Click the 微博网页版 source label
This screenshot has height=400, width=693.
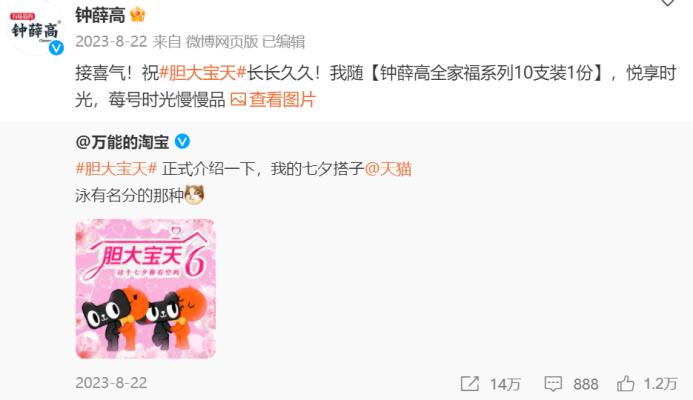222,42
